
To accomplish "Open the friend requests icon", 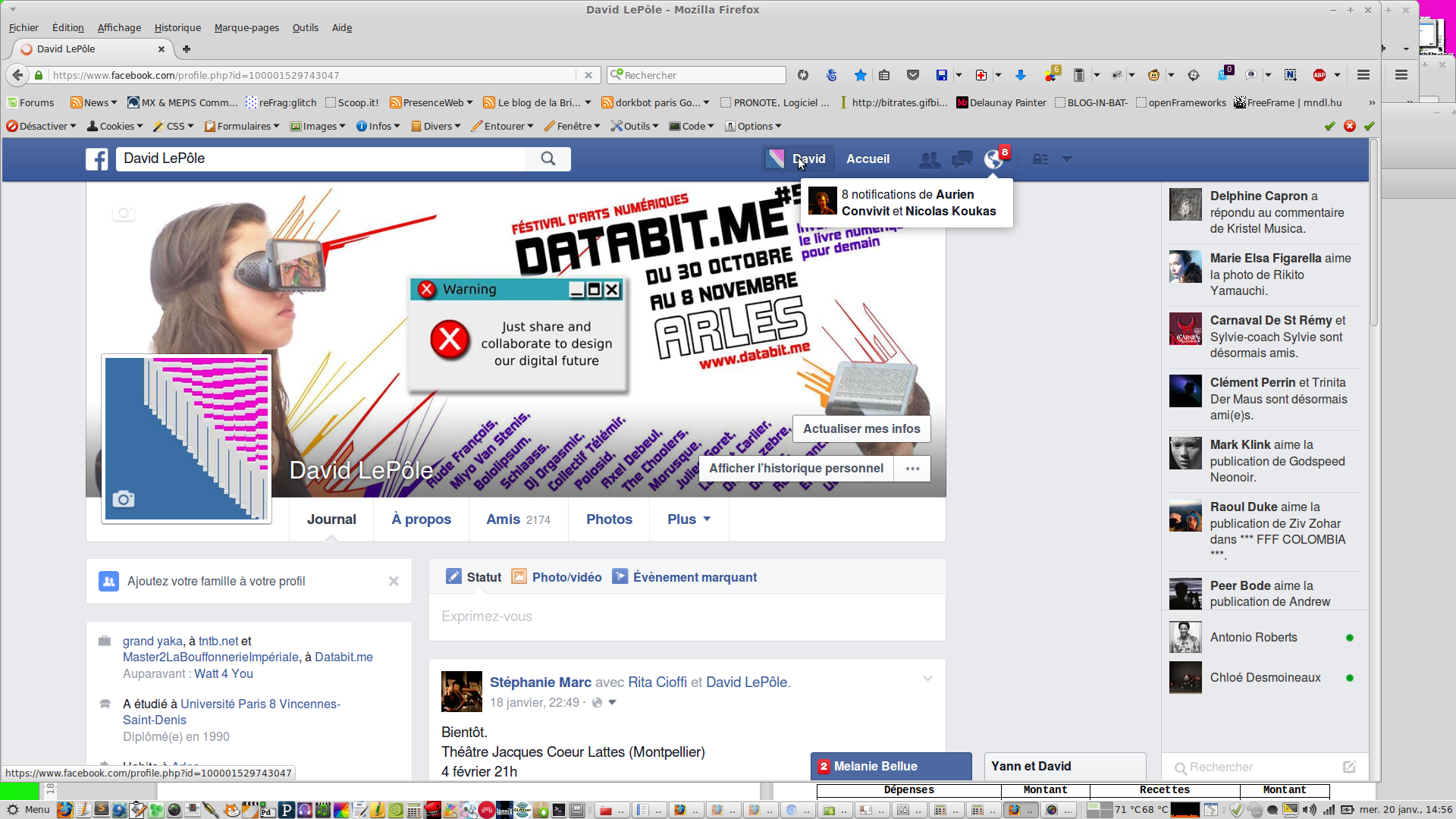I will click(x=929, y=159).
